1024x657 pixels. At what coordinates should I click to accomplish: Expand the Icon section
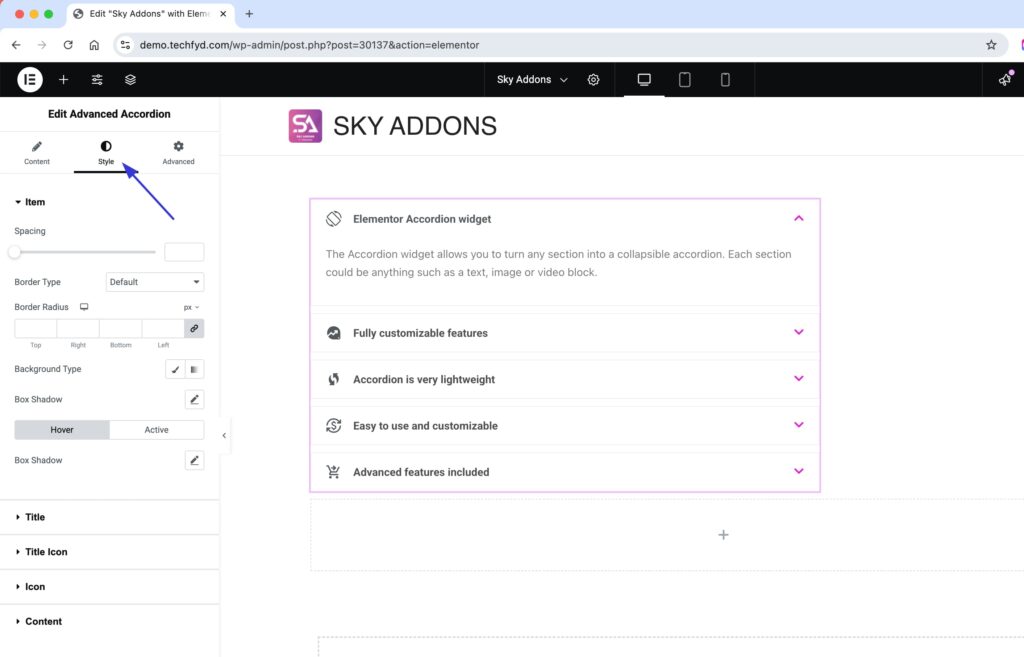[110, 586]
